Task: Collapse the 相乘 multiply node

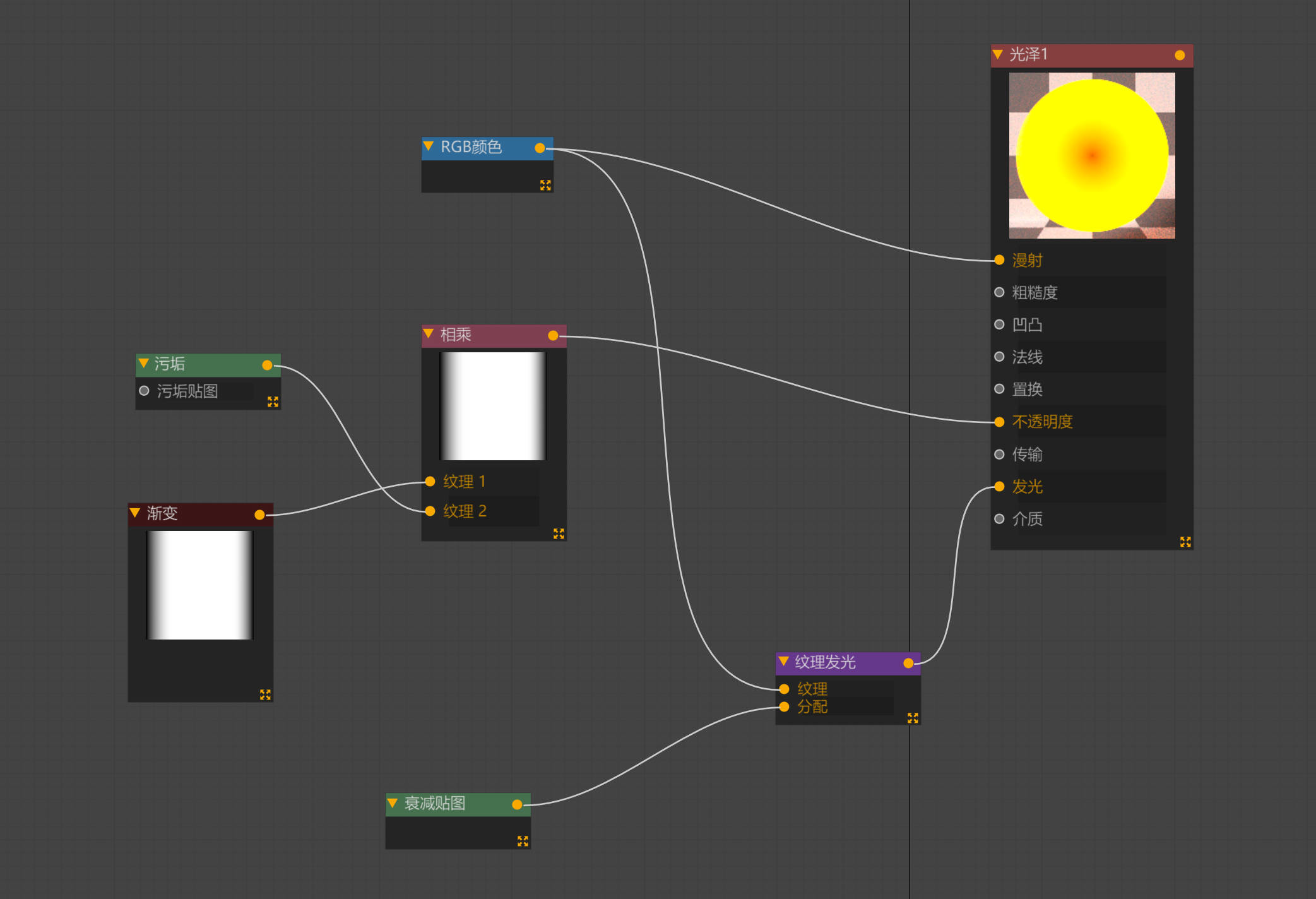Action: (429, 334)
